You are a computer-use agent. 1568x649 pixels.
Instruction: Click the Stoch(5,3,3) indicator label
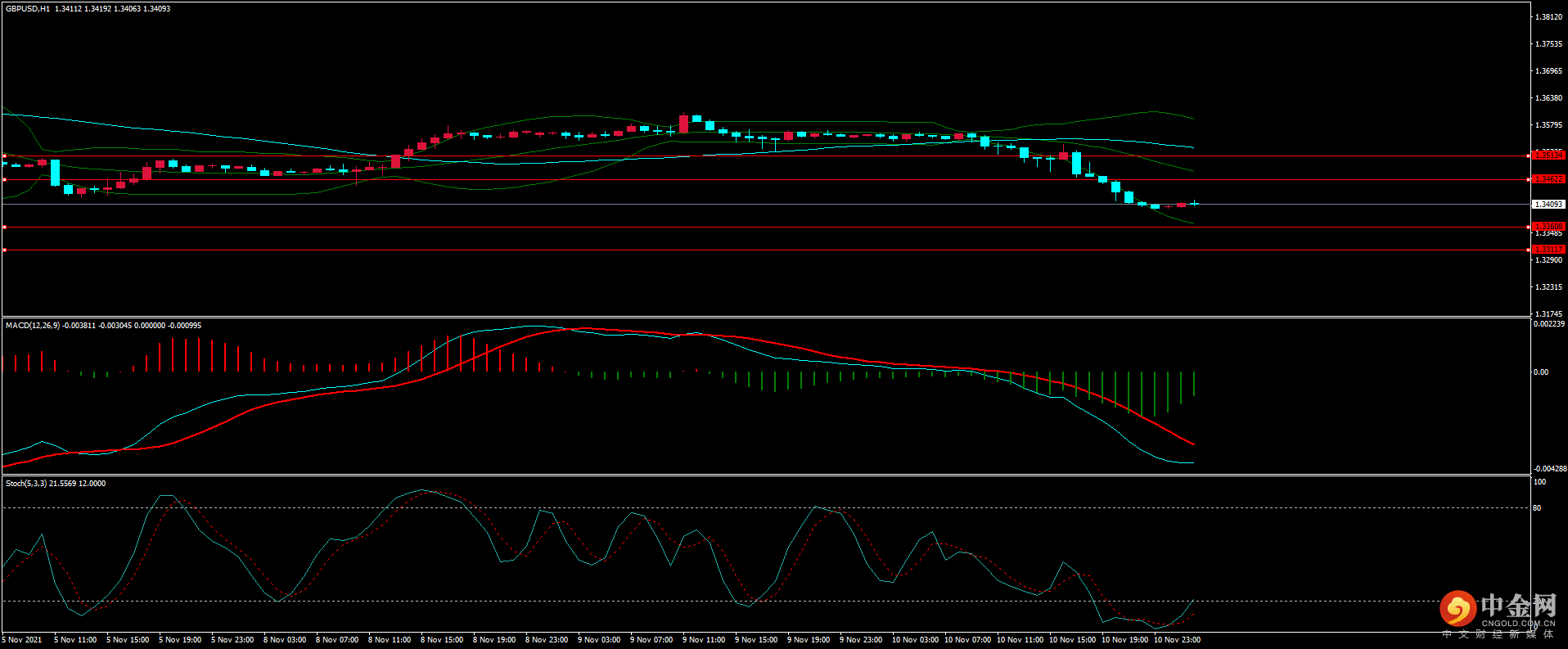click(x=26, y=484)
